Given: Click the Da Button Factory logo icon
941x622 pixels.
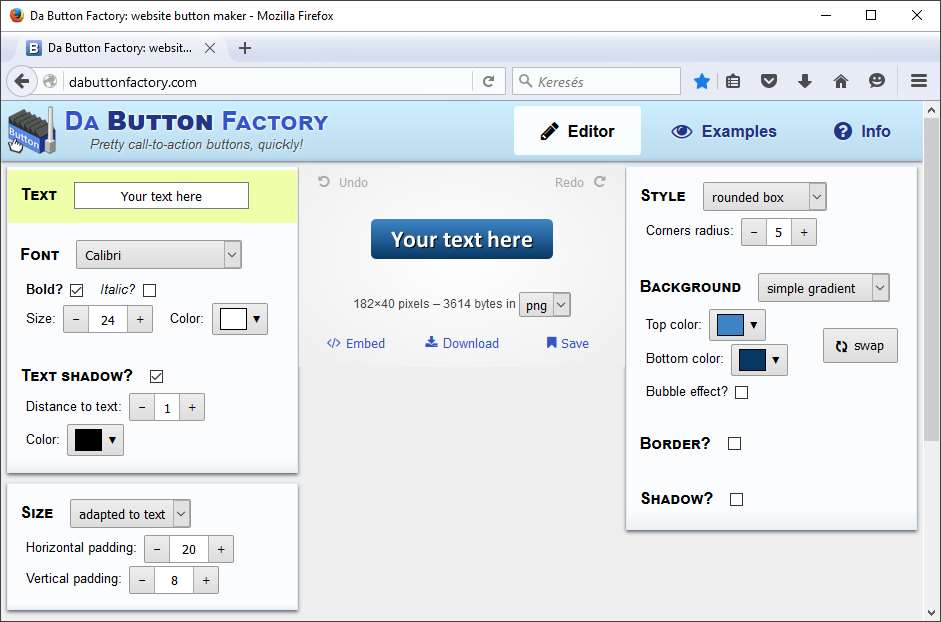Looking at the screenshot, I should (31, 130).
